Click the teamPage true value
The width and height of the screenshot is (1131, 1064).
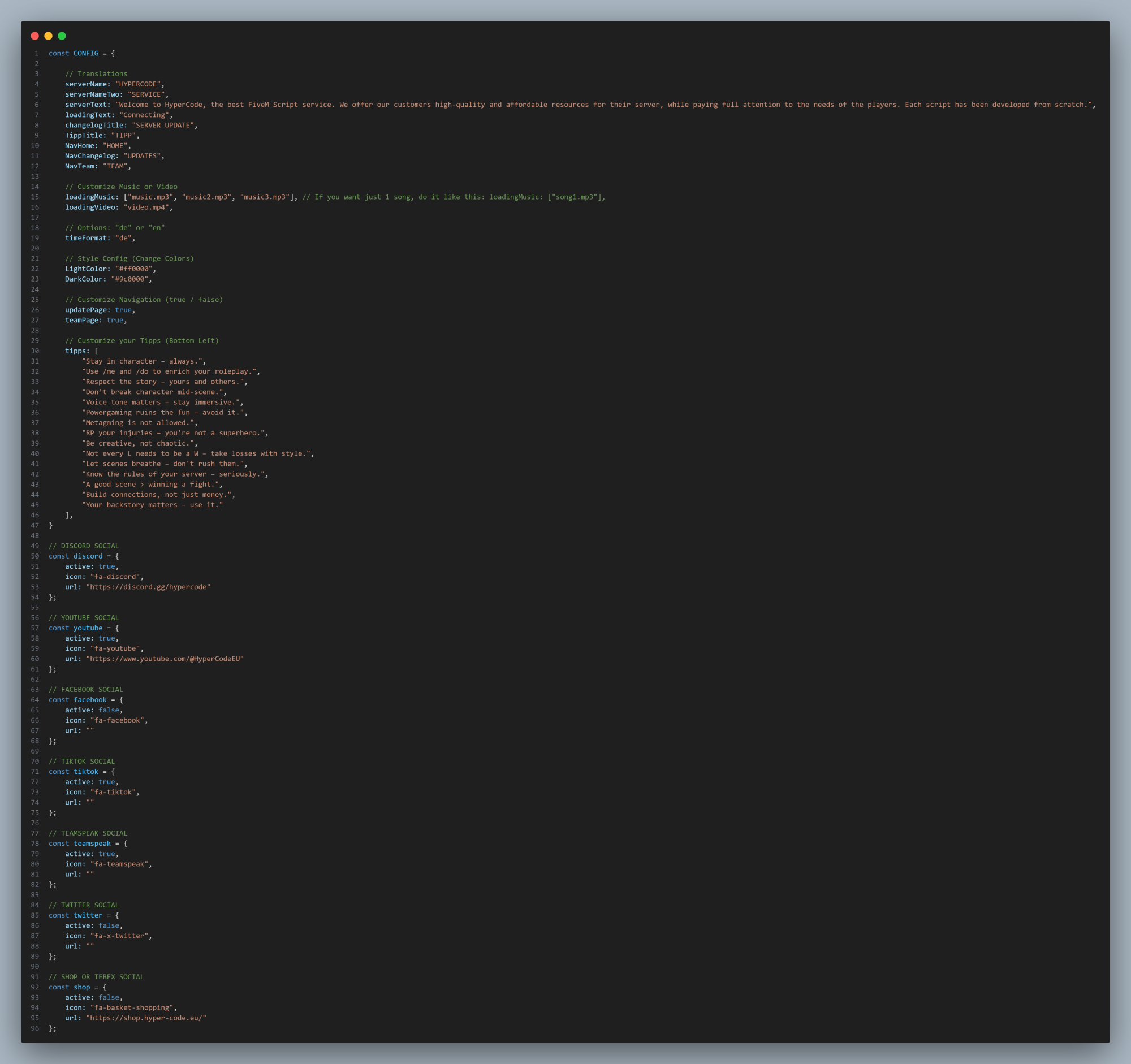[115, 320]
